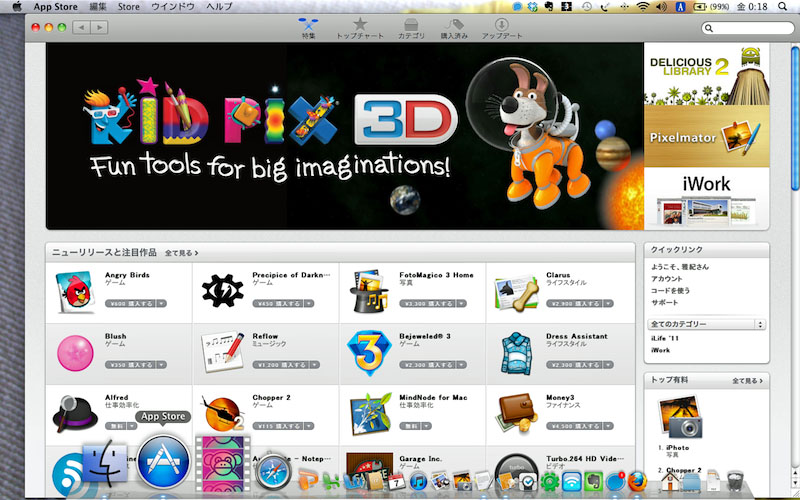Click 全て見る next to ニューリリースと注目作品
This screenshot has width=800, height=500.
click(x=181, y=253)
